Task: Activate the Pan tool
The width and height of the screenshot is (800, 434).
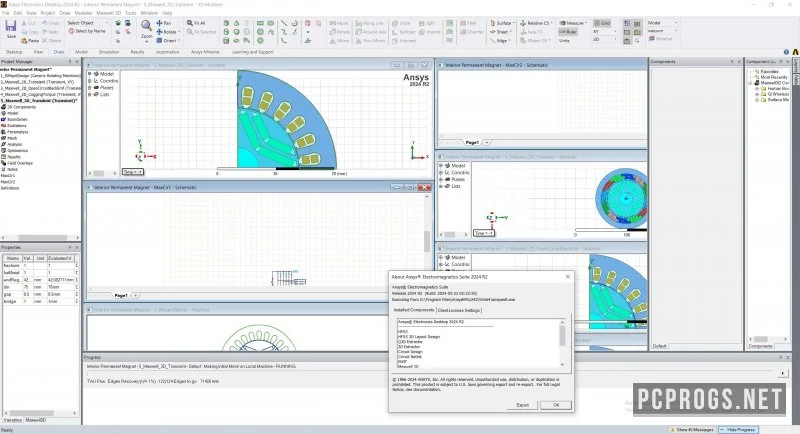Action: [164, 23]
